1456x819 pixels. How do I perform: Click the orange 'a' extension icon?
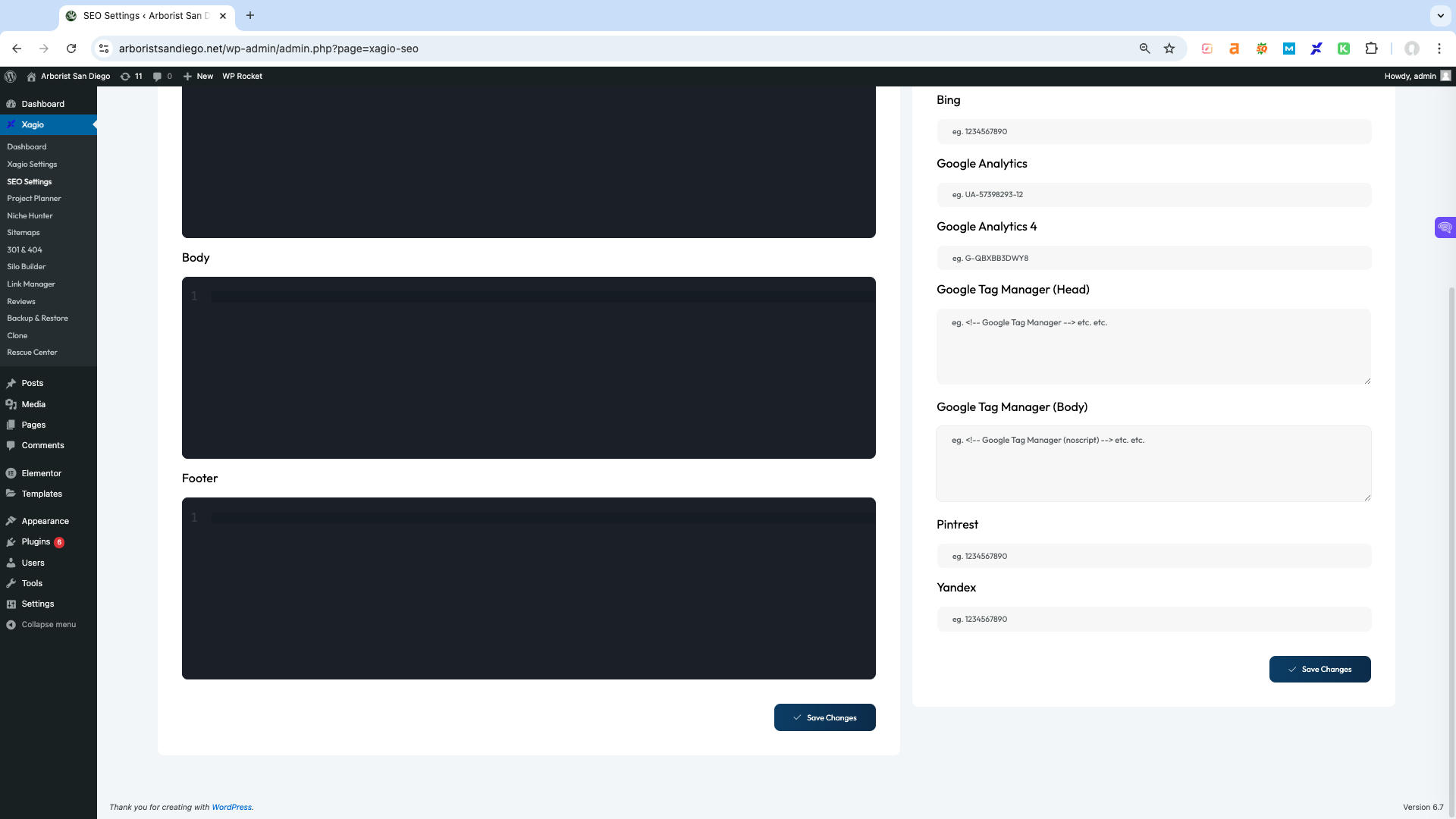click(x=1235, y=49)
